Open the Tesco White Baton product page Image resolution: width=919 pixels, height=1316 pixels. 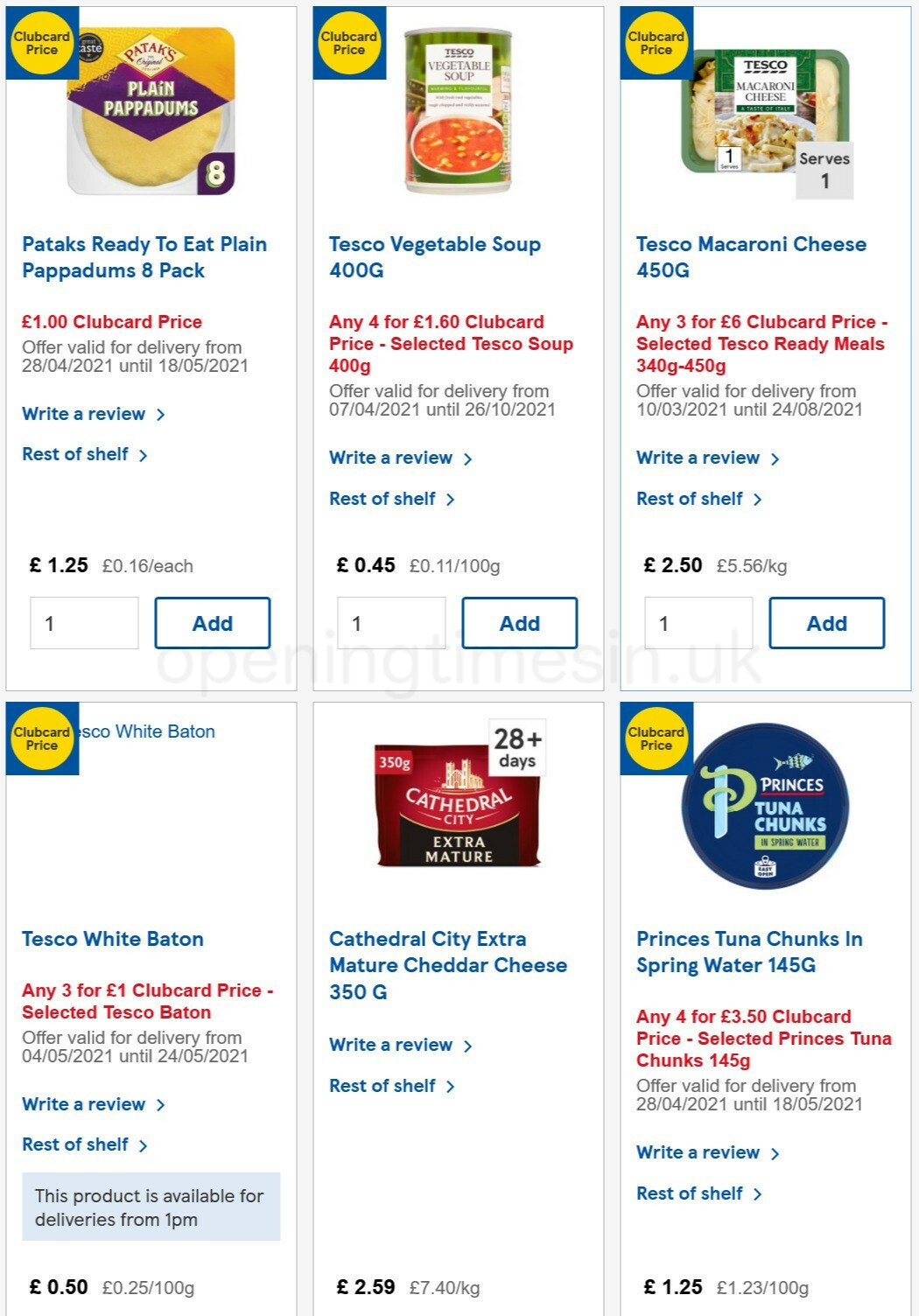pyautogui.click(x=112, y=938)
